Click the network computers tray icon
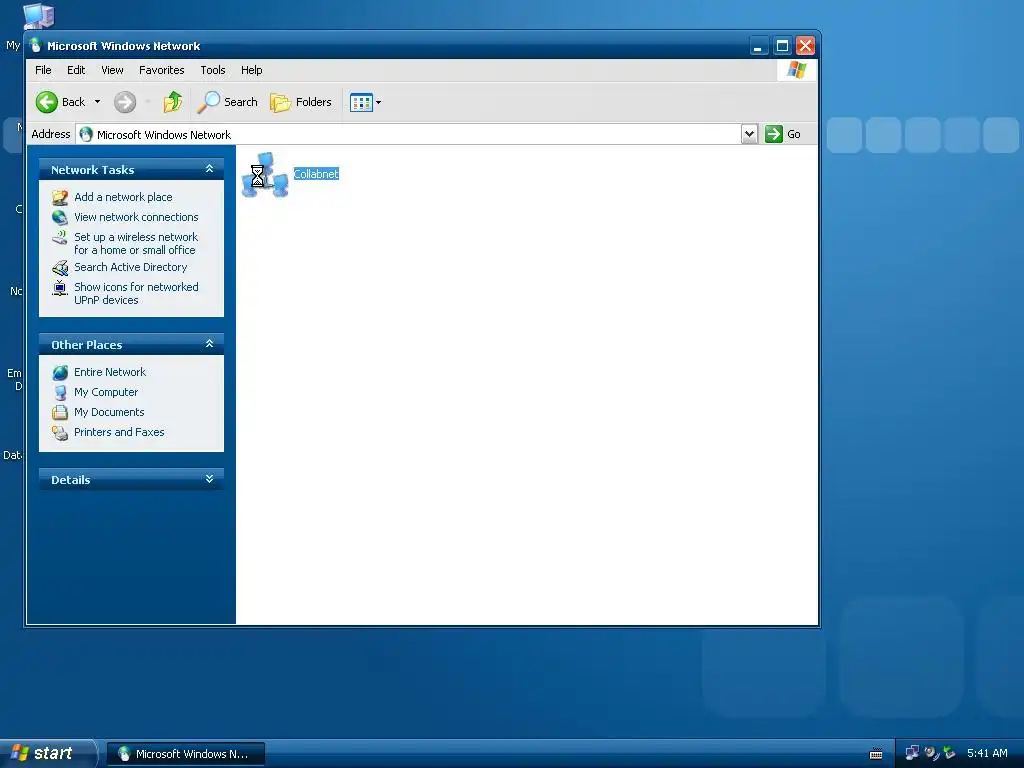The image size is (1024, 768). pos(912,753)
